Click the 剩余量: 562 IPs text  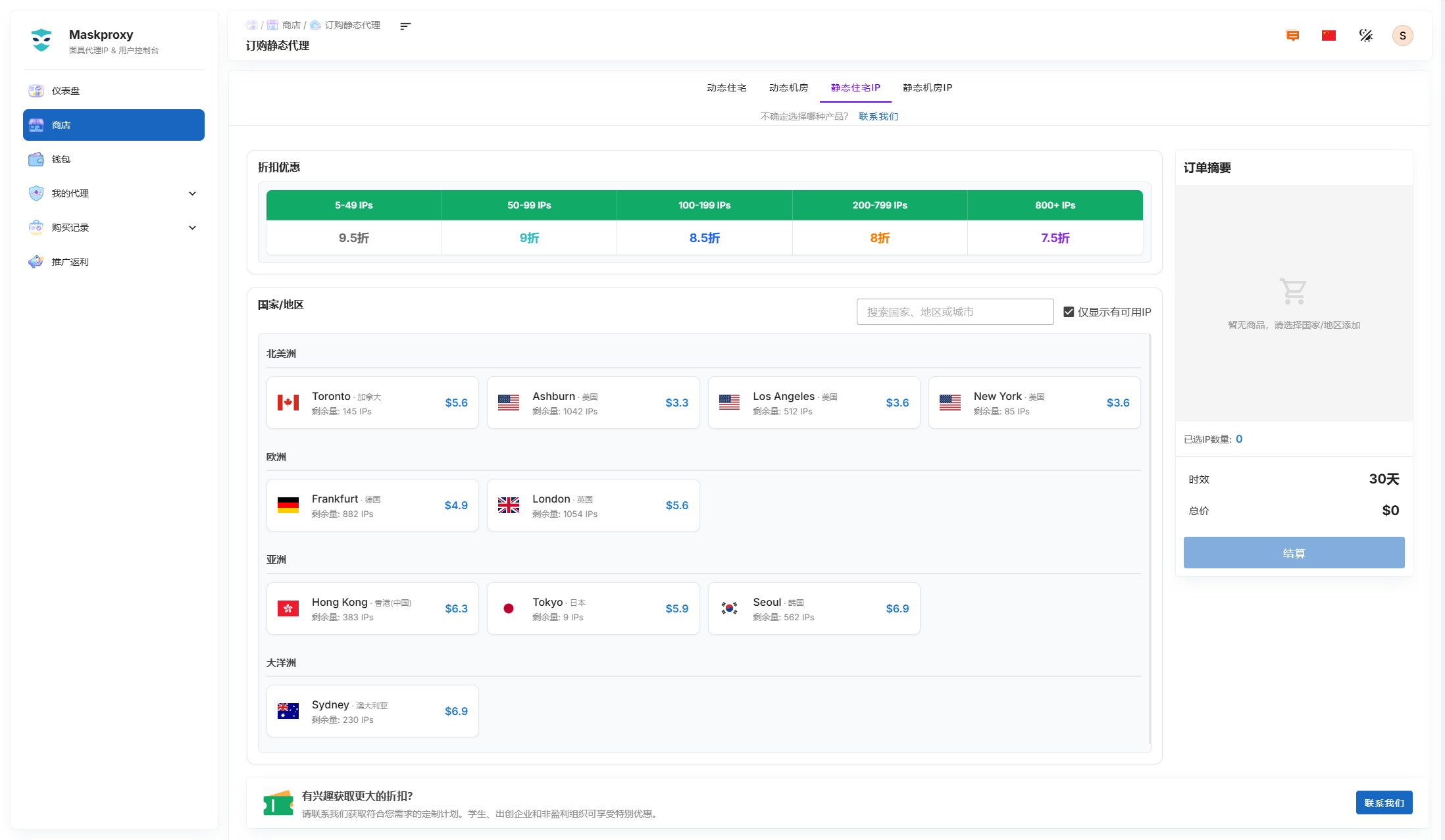point(783,618)
